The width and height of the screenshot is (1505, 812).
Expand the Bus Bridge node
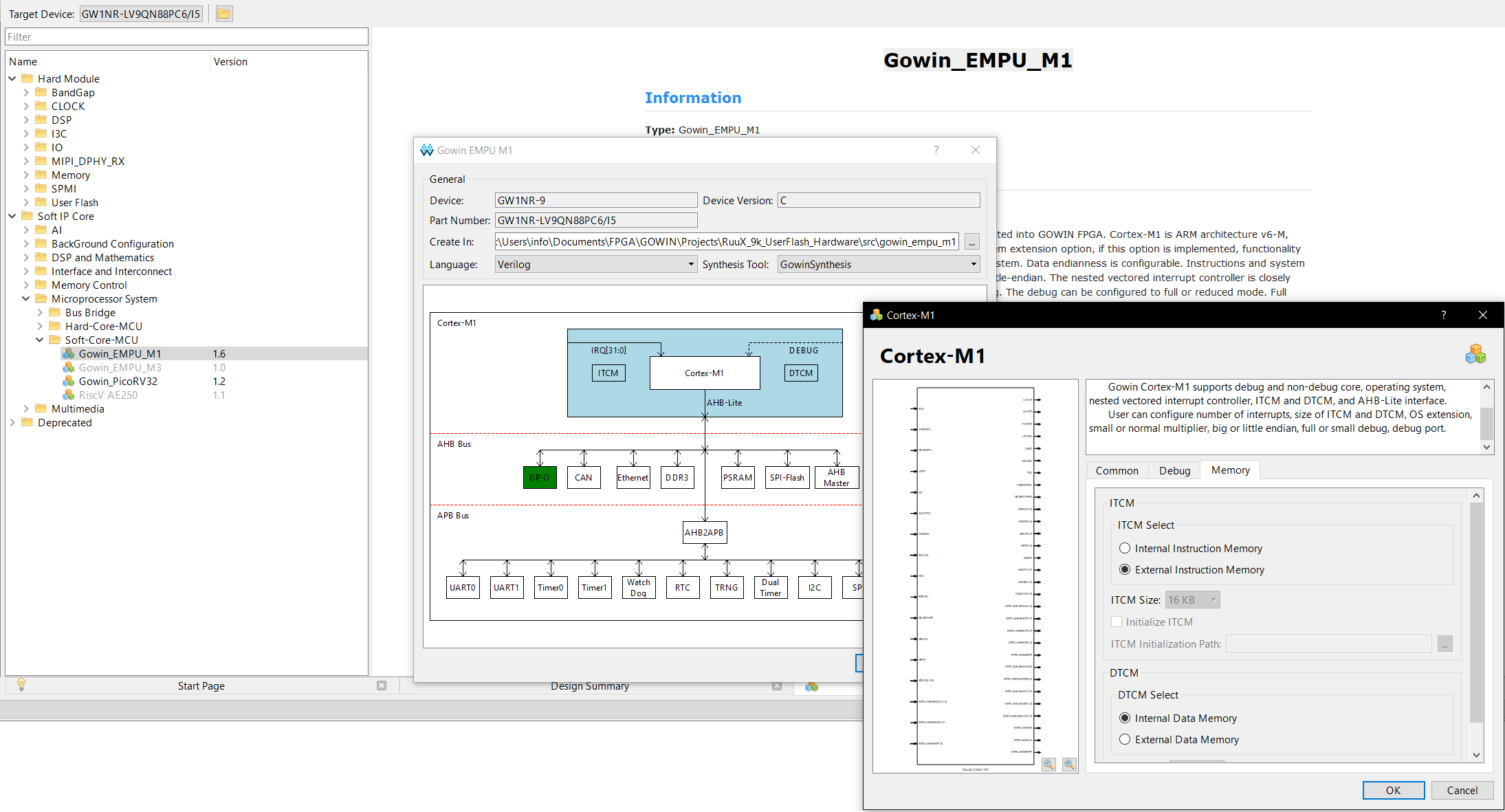click(40, 312)
